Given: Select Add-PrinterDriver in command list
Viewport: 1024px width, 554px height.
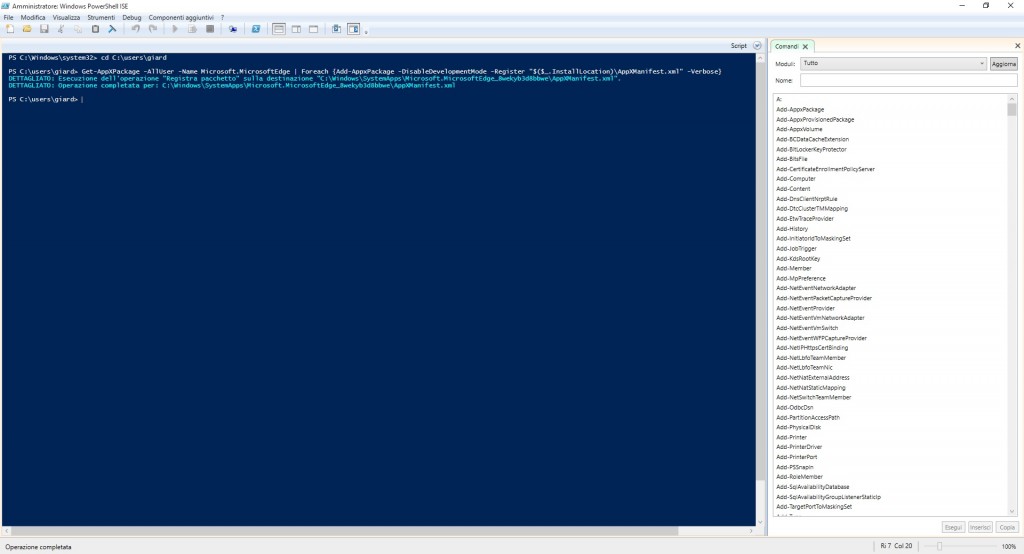Looking at the screenshot, I should tap(799, 447).
